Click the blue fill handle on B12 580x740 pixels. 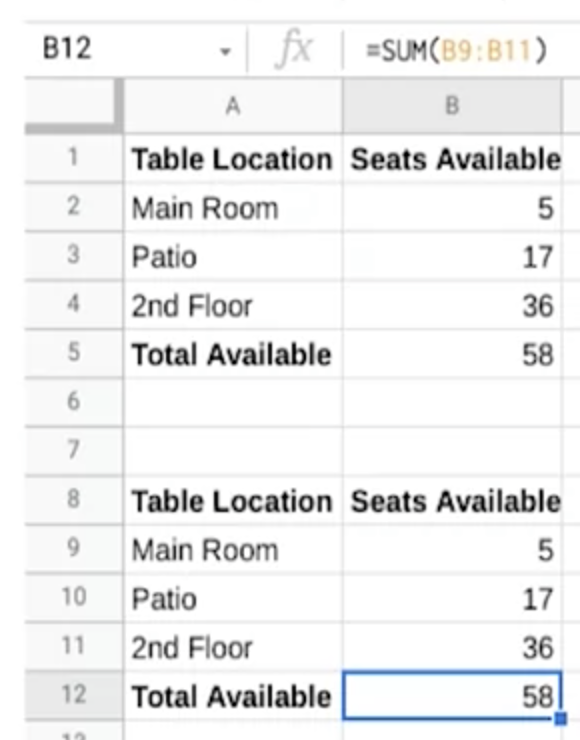pyautogui.click(x=561, y=718)
